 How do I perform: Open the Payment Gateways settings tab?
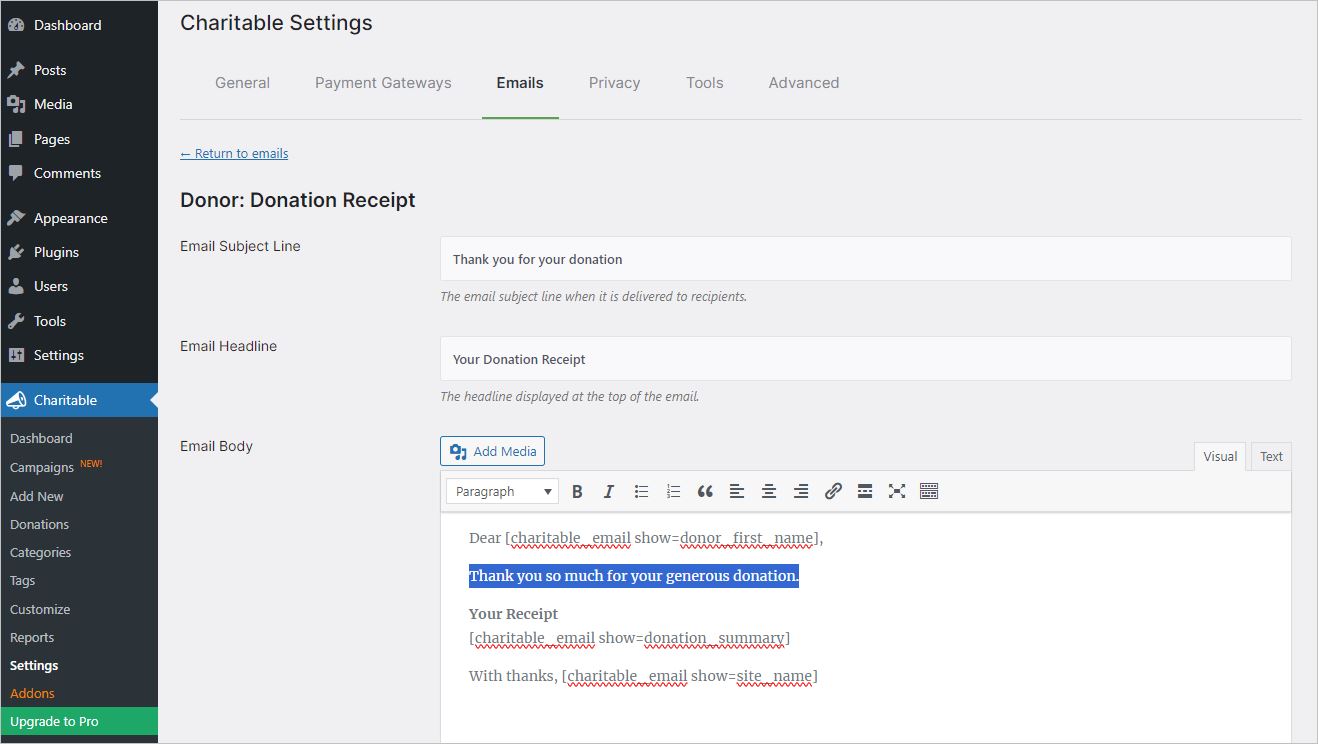pos(383,83)
